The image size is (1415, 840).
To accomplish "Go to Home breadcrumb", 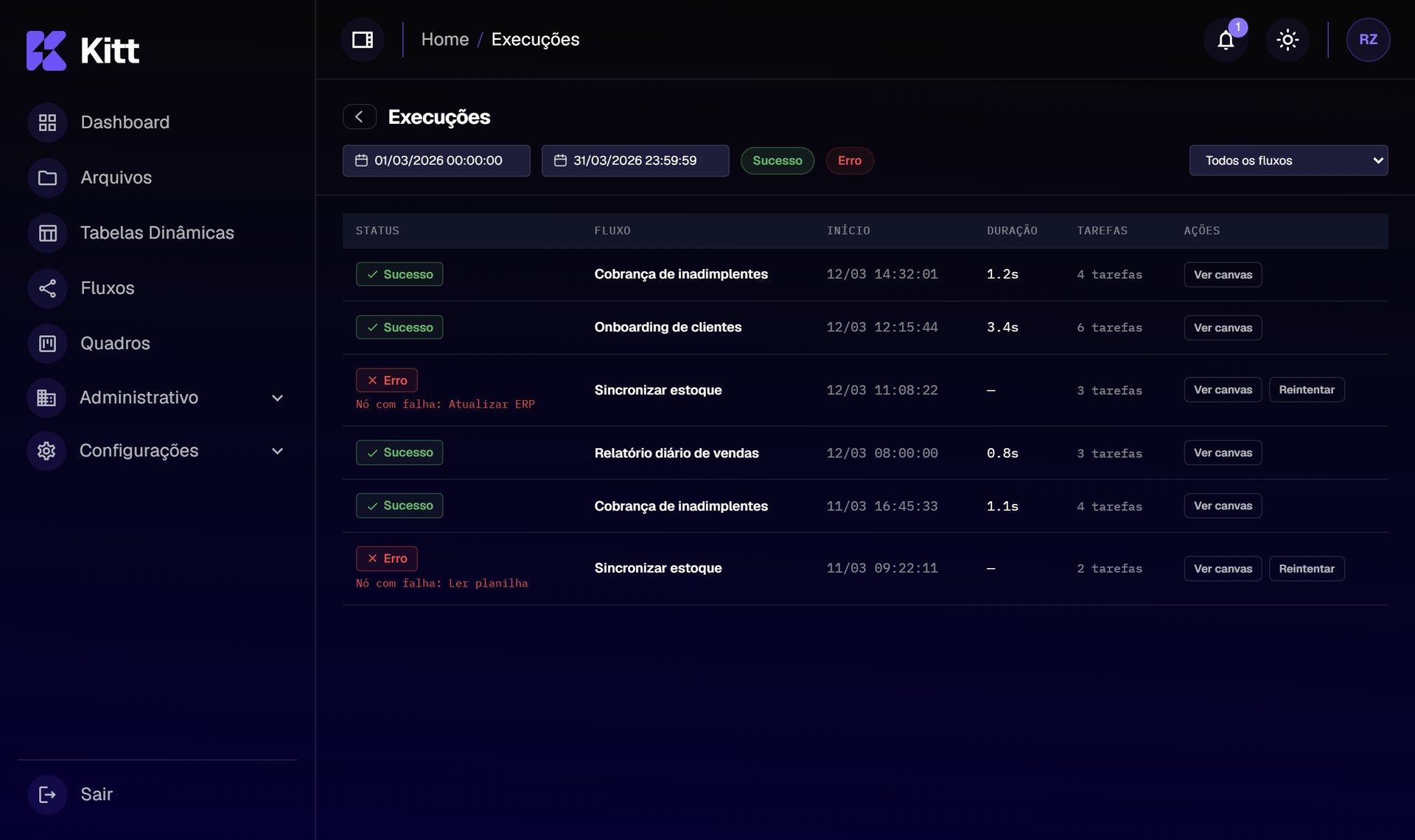I will pyautogui.click(x=445, y=40).
